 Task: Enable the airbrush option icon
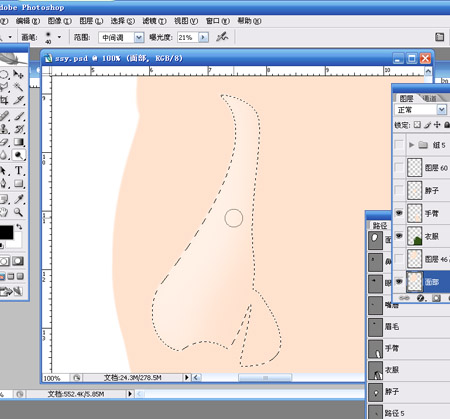pos(222,37)
